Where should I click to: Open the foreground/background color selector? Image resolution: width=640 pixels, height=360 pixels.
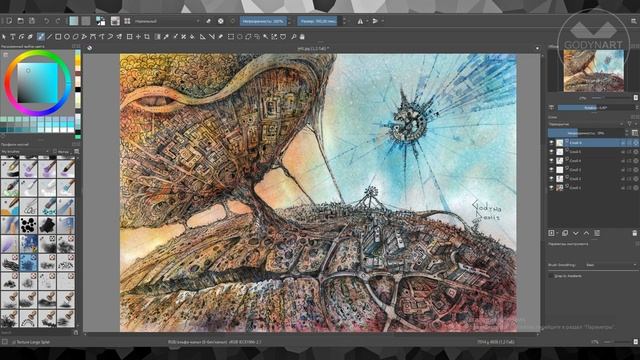[100, 21]
